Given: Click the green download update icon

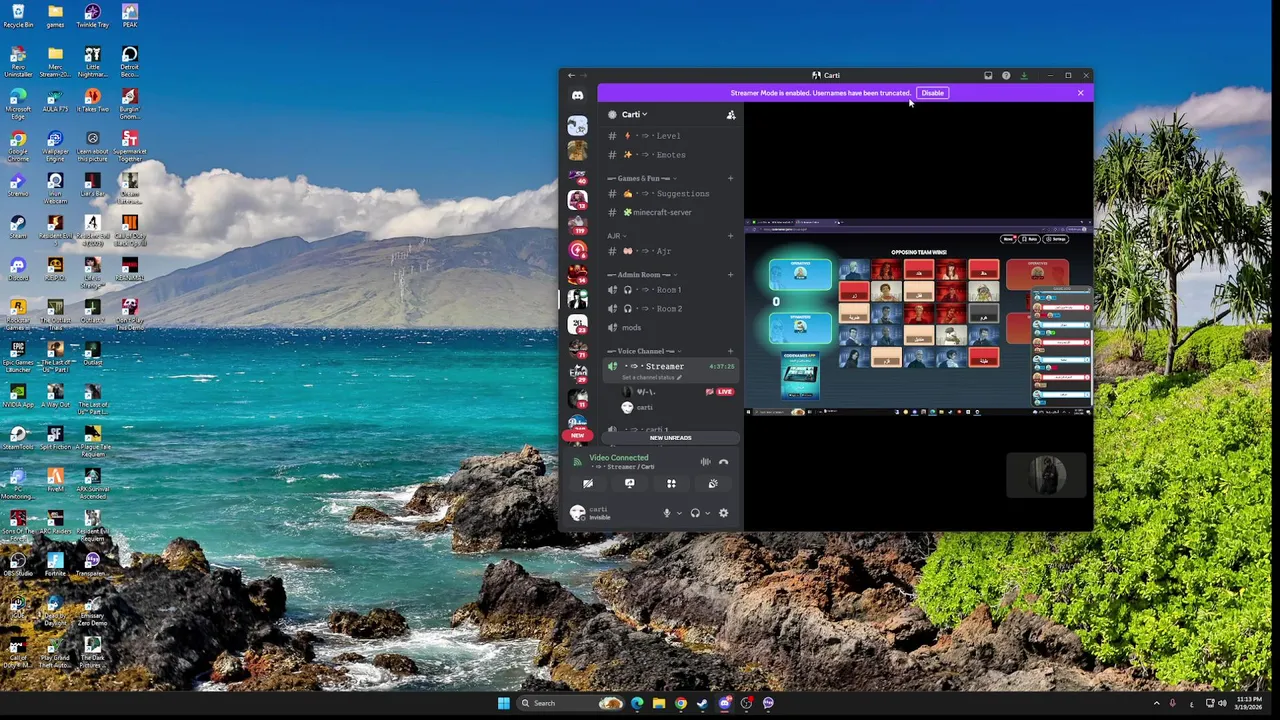Looking at the screenshot, I should pyautogui.click(x=1024, y=75).
